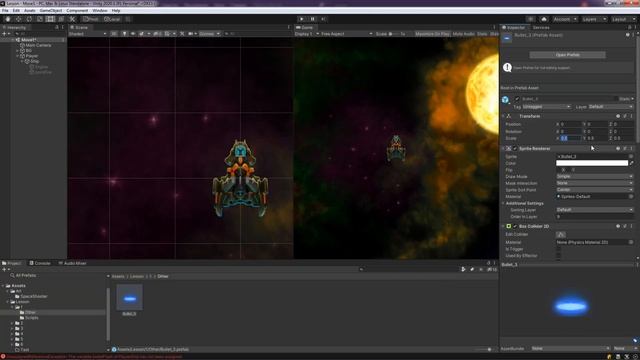Viewport: 640px width, 360px height.
Task: Select the Bullet_3 prefab thumbnail
Action: click(129, 298)
